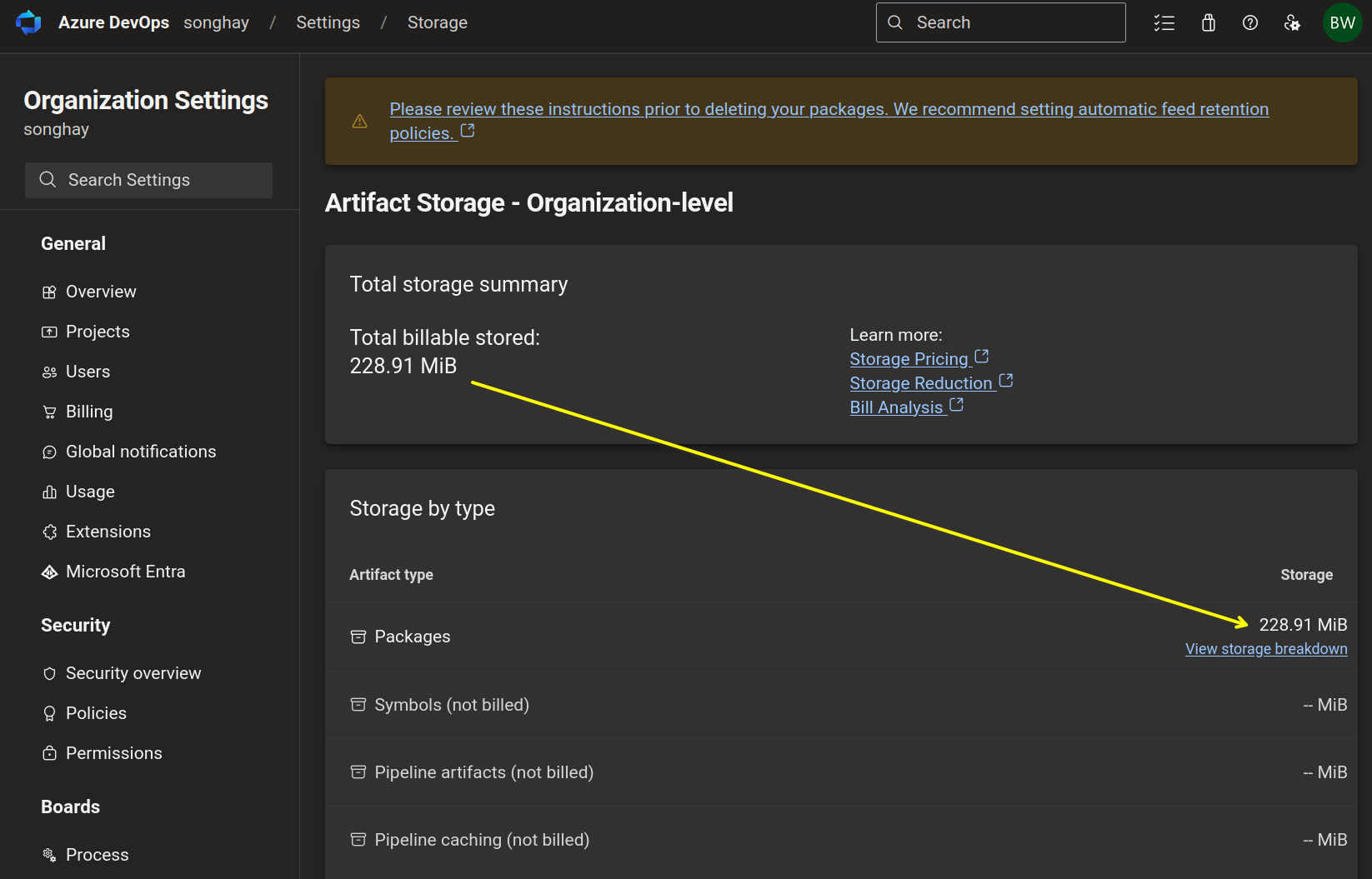Open the Projects settings page
The image size is (1372, 879).
pyautogui.click(x=98, y=332)
